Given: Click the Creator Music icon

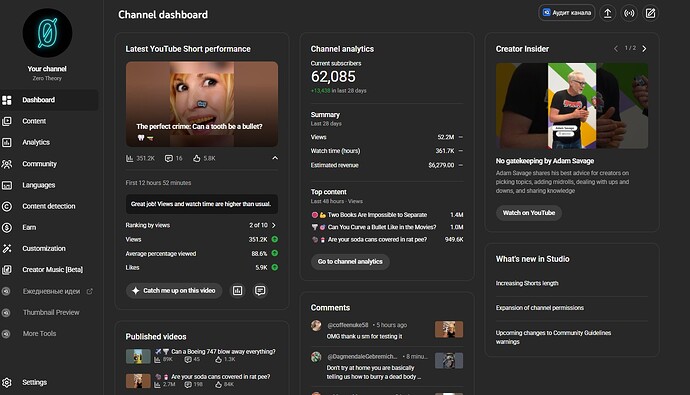Looking at the screenshot, I should [7, 270].
